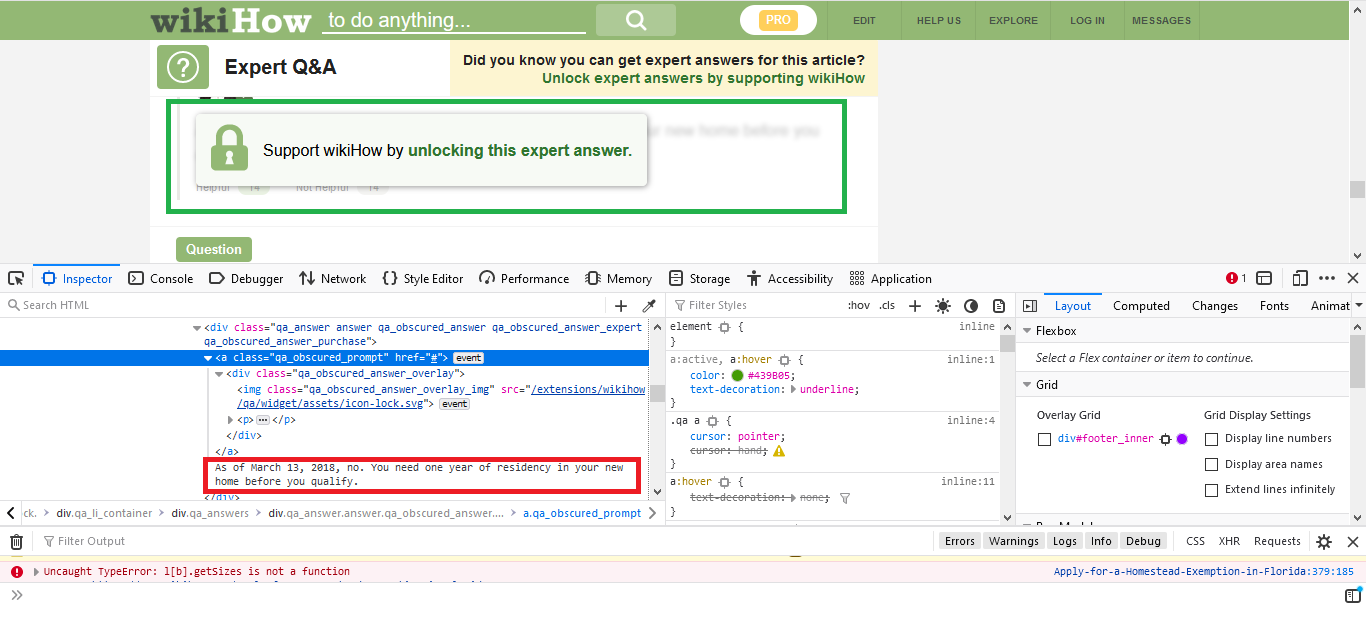Click the element rule selector highlighter icon

[725, 327]
